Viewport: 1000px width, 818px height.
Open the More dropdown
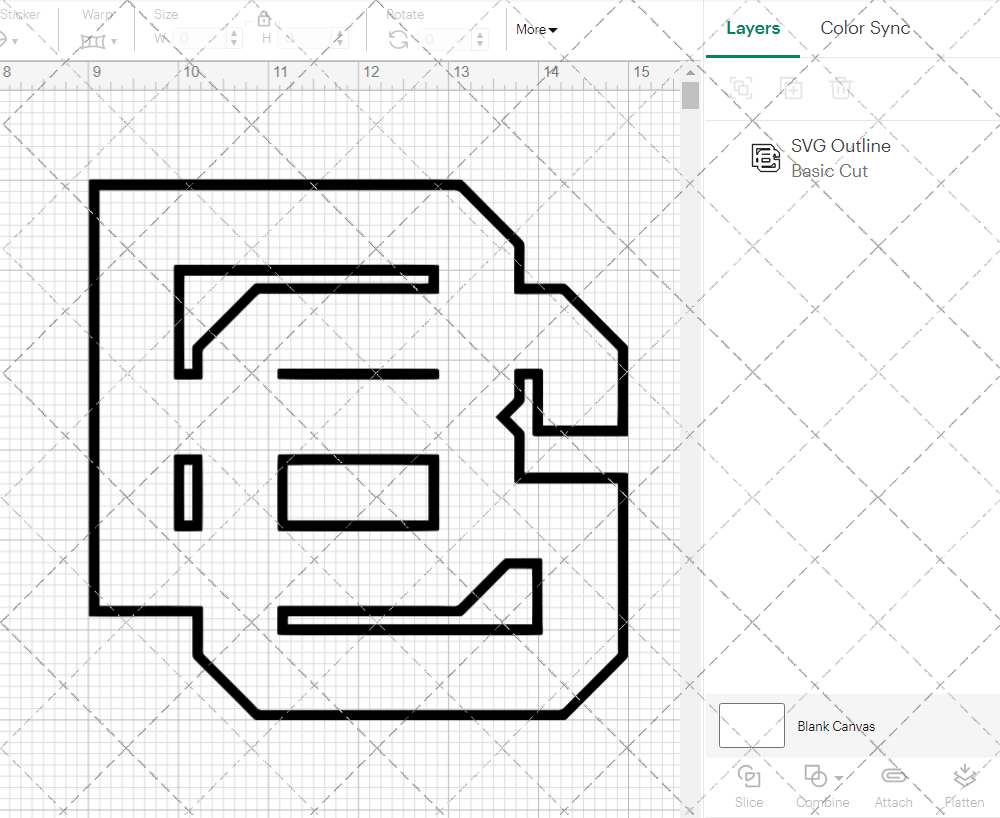536,30
